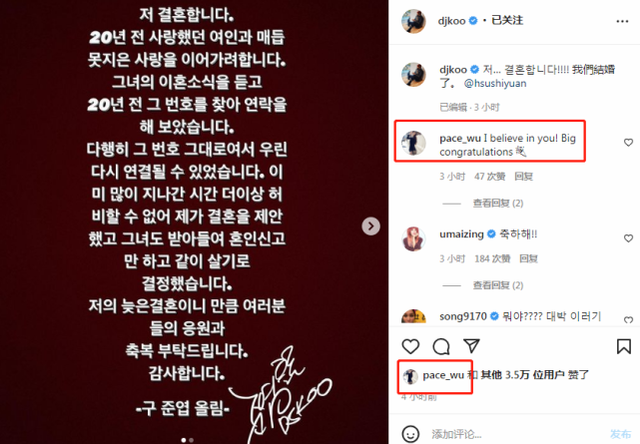This screenshot has height=444, width=640.
Task: Open the emoji picker smiley icon
Action: click(x=411, y=433)
